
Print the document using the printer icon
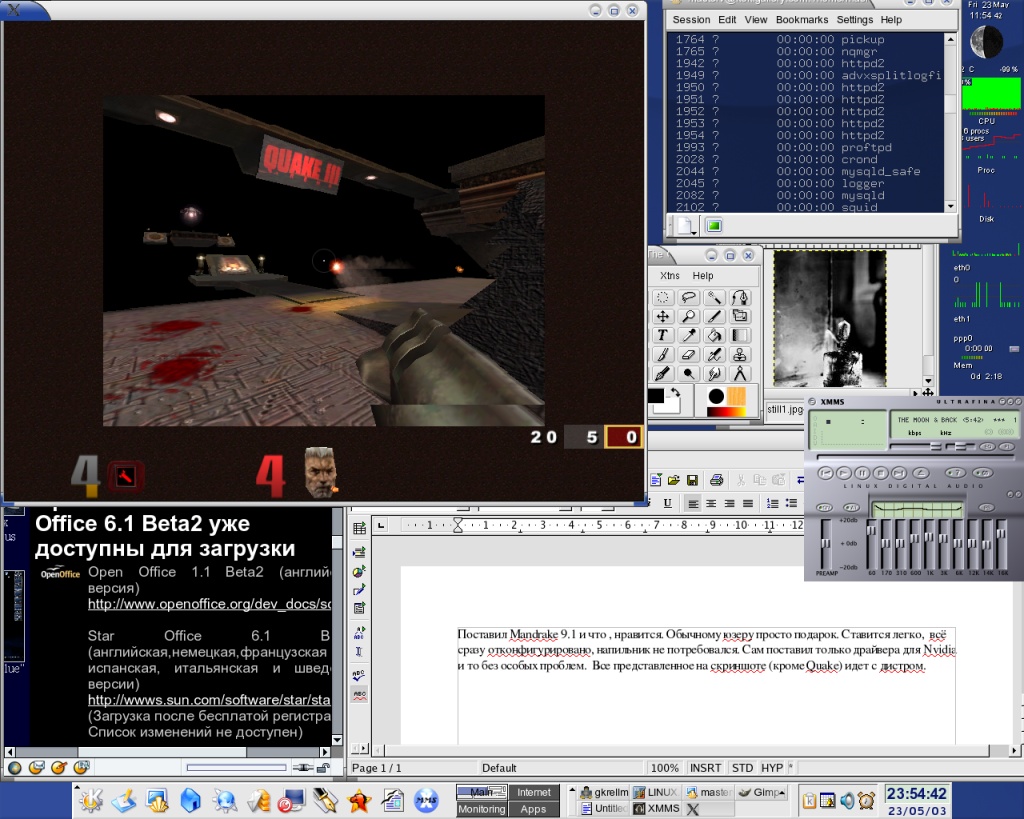[x=716, y=481]
